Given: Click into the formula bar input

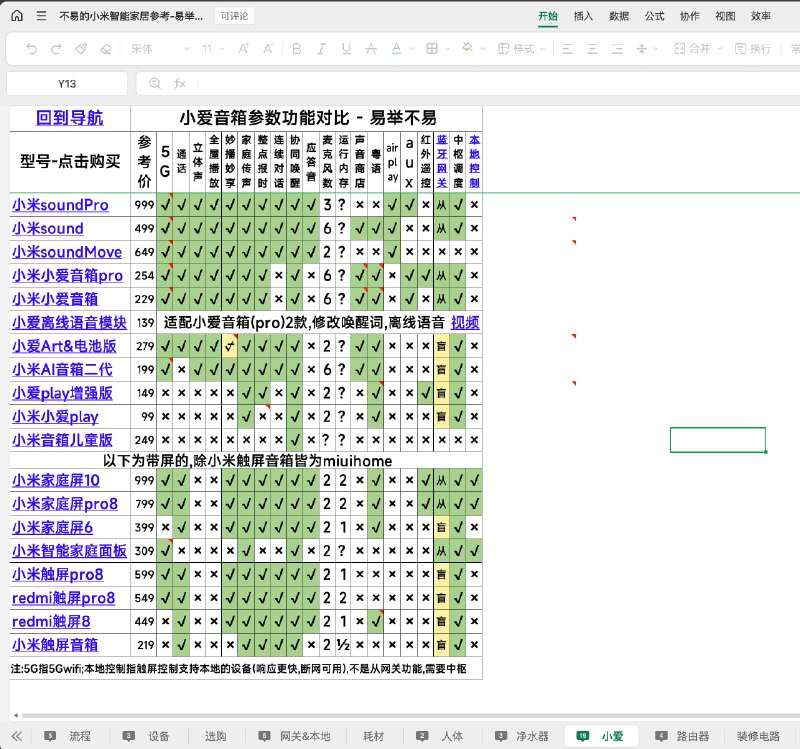Looking at the screenshot, I should [x=497, y=84].
